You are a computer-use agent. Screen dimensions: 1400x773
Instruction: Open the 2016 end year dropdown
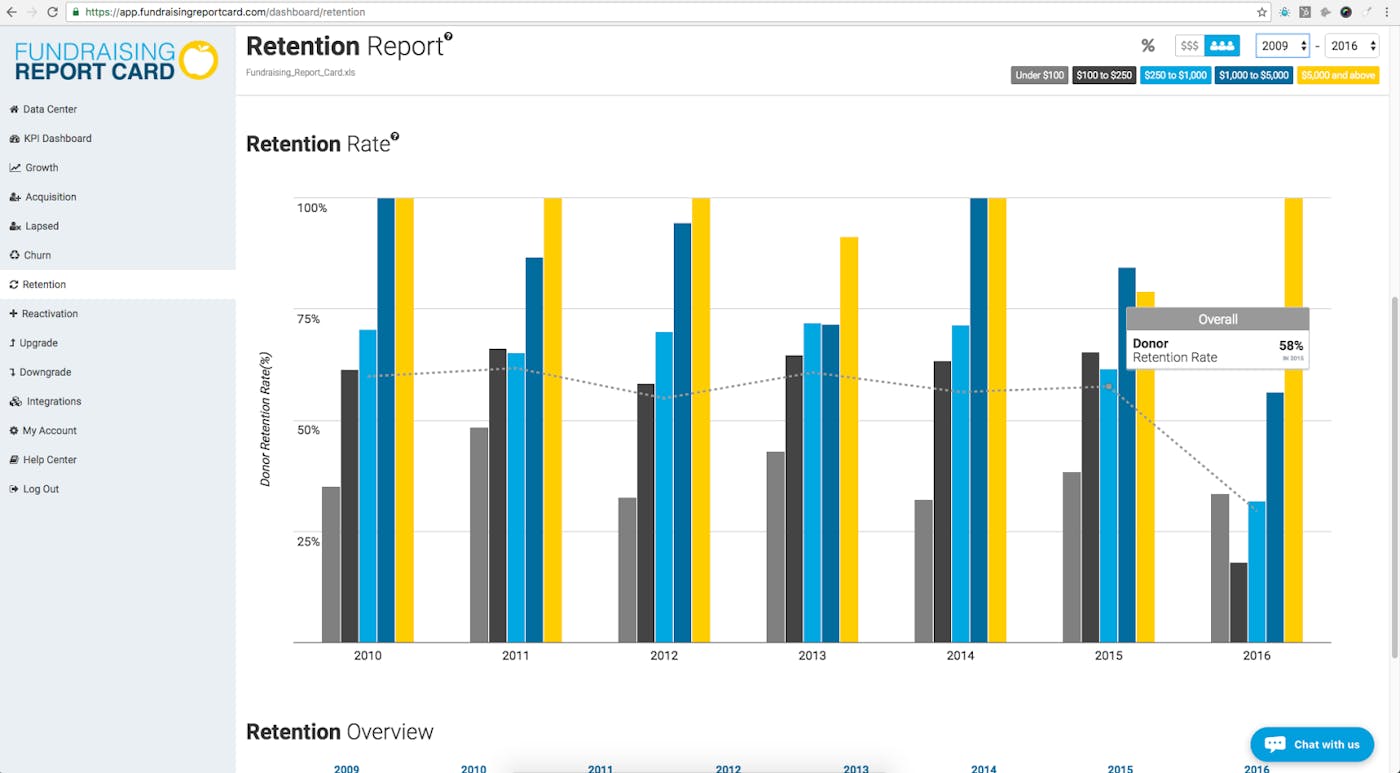pyautogui.click(x=1352, y=46)
